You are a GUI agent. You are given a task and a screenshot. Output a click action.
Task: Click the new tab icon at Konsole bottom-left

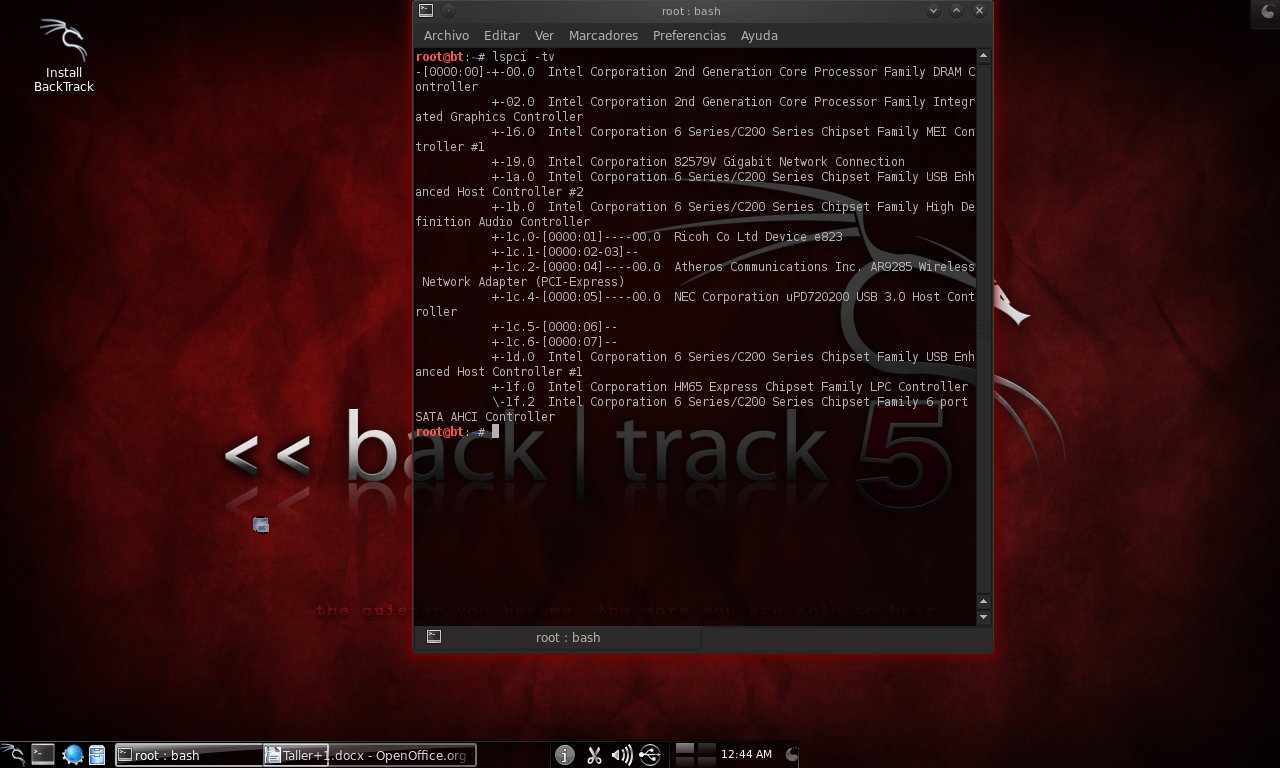(434, 636)
